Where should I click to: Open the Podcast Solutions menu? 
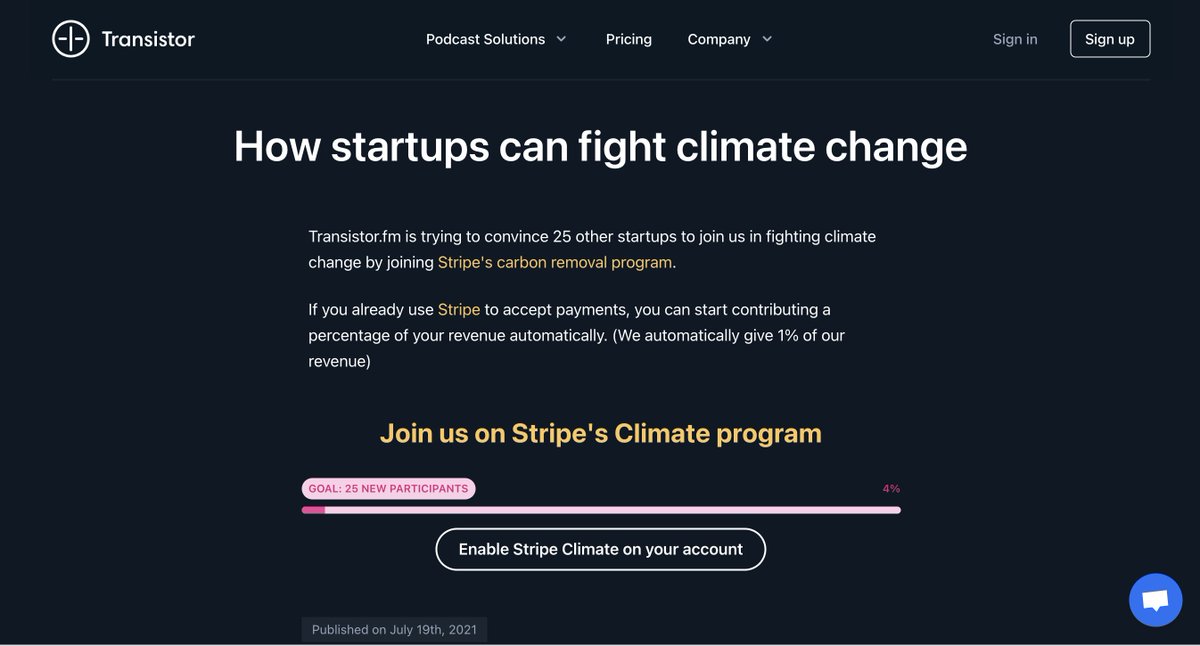pyautogui.click(x=485, y=39)
